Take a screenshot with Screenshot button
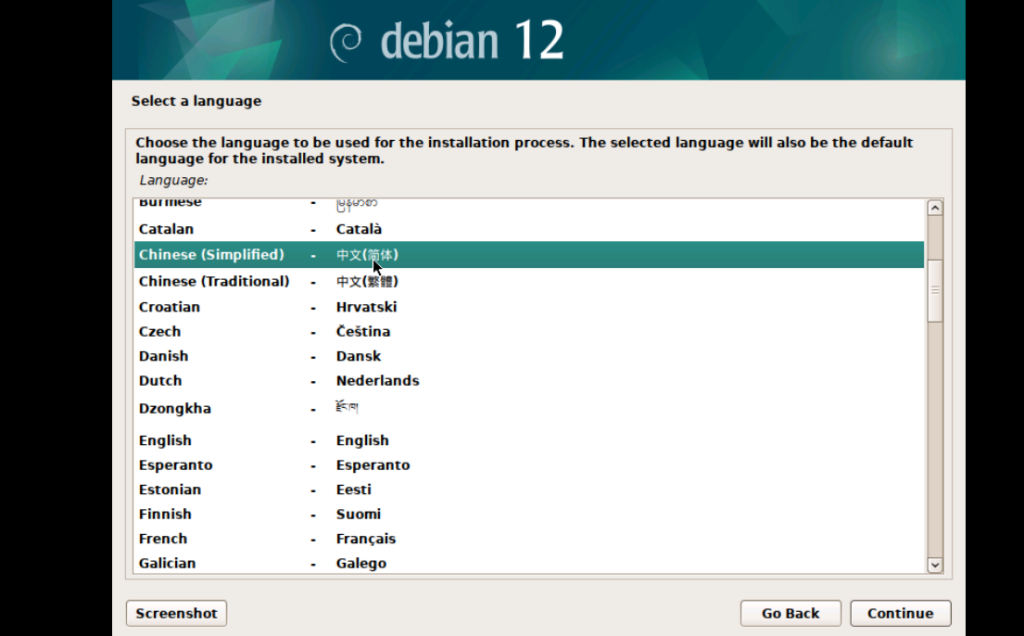 click(176, 613)
